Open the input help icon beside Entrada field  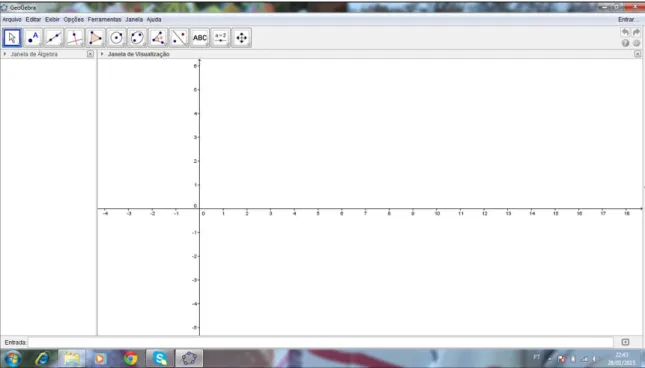[625, 342]
